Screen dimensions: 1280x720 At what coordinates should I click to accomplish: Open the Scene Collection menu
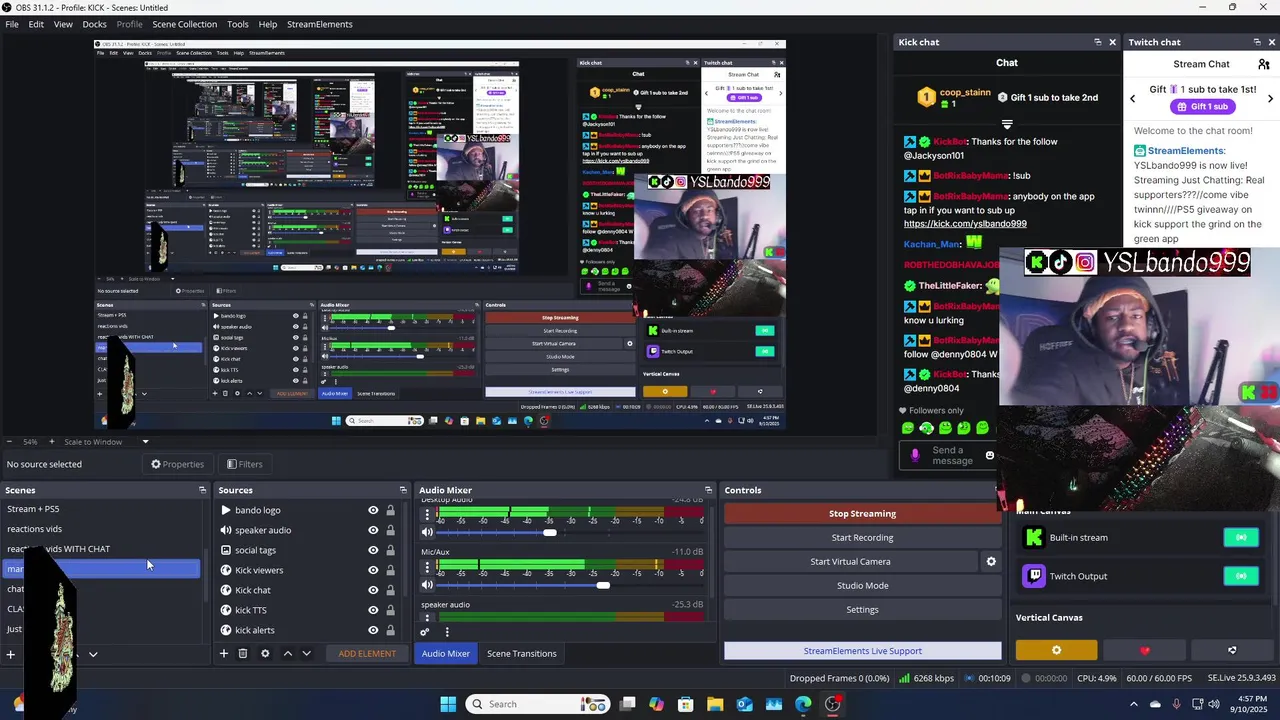[x=184, y=24]
